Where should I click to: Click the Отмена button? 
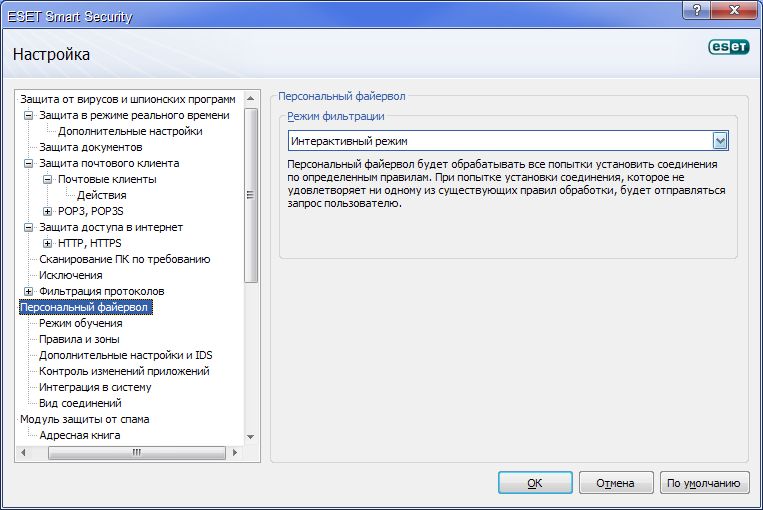tap(615, 483)
